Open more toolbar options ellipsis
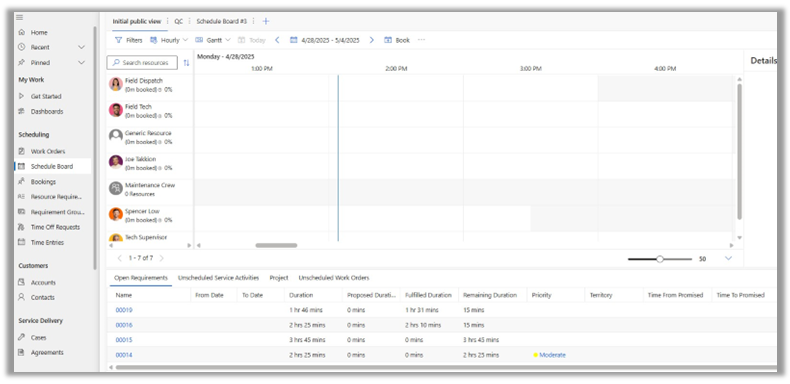Viewport: 790px width, 384px height. [x=422, y=40]
